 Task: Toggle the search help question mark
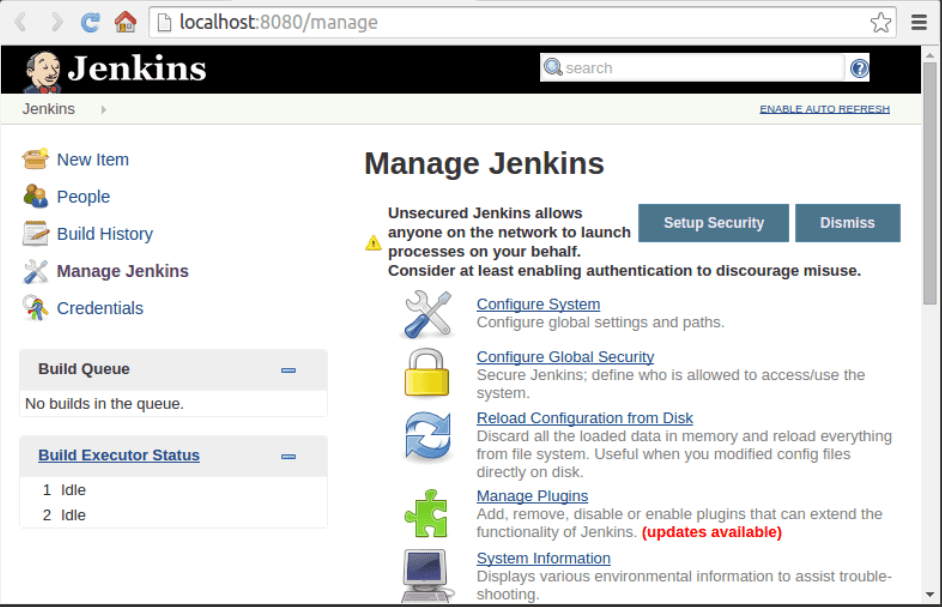tap(859, 67)
